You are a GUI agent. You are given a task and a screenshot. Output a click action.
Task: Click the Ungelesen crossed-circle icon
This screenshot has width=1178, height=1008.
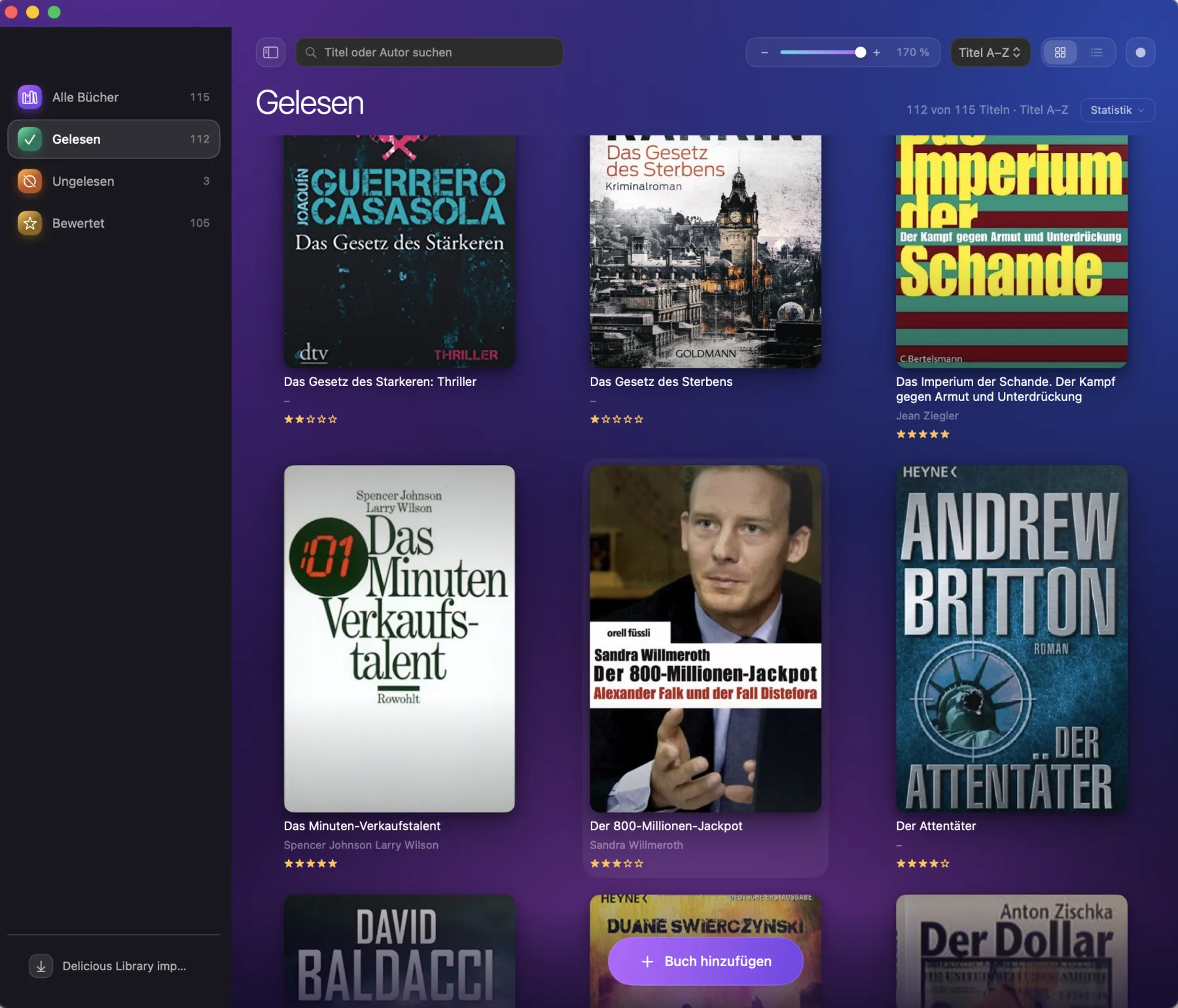pos(29,181)
